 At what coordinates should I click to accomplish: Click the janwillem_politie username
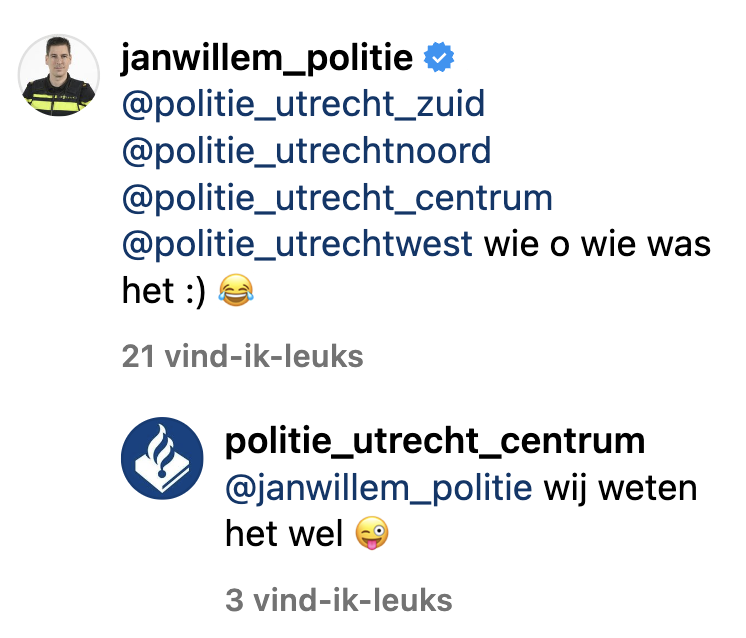pyautogui.click(x=266, y=58)
